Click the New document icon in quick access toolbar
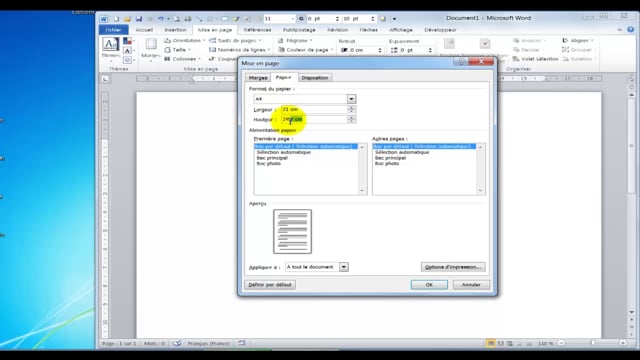Image resolution: width=640 pixels, height=360 pixels. pos(116,19)
